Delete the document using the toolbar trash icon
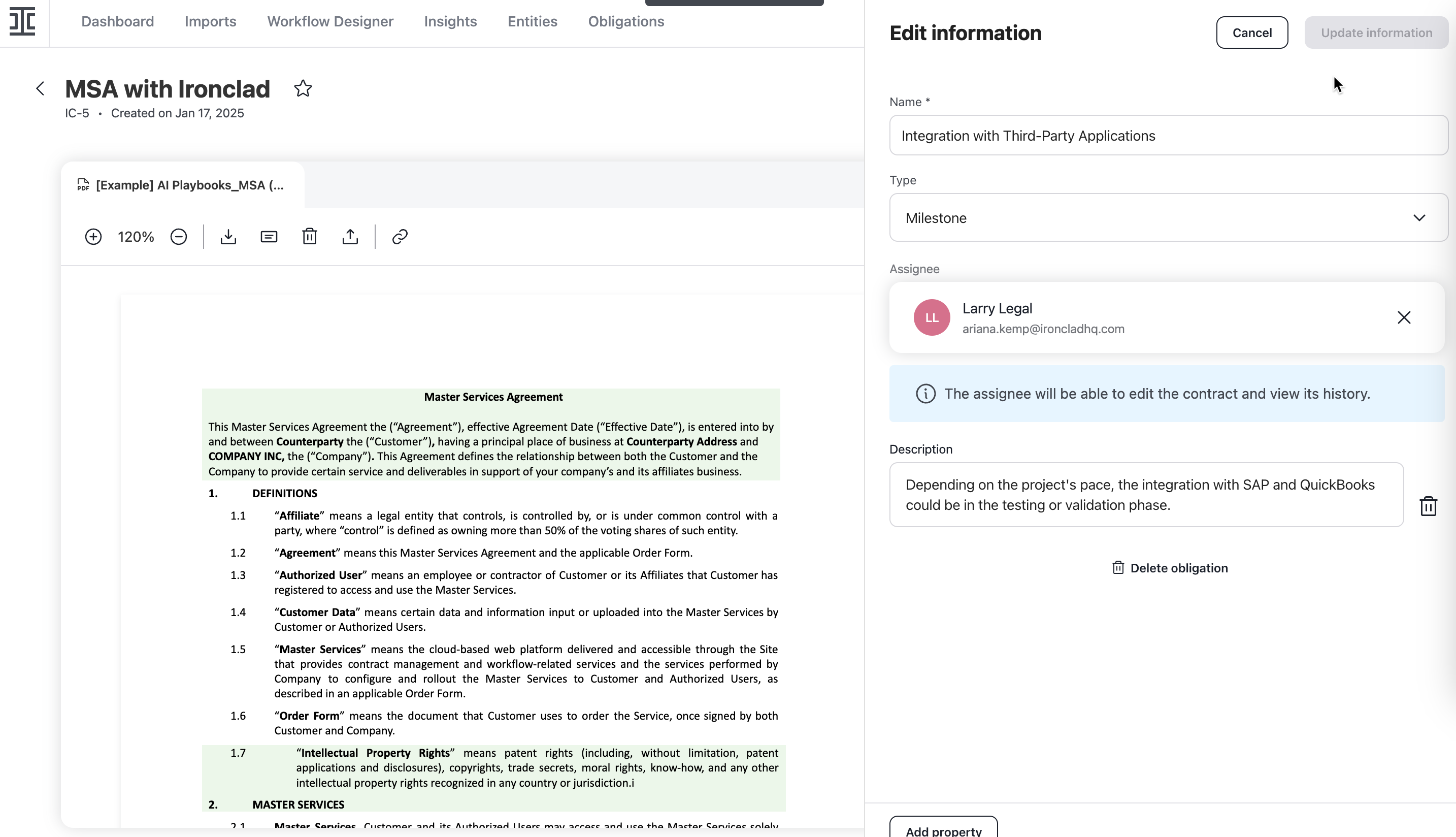1456x837 pixels. pos(310,237)
